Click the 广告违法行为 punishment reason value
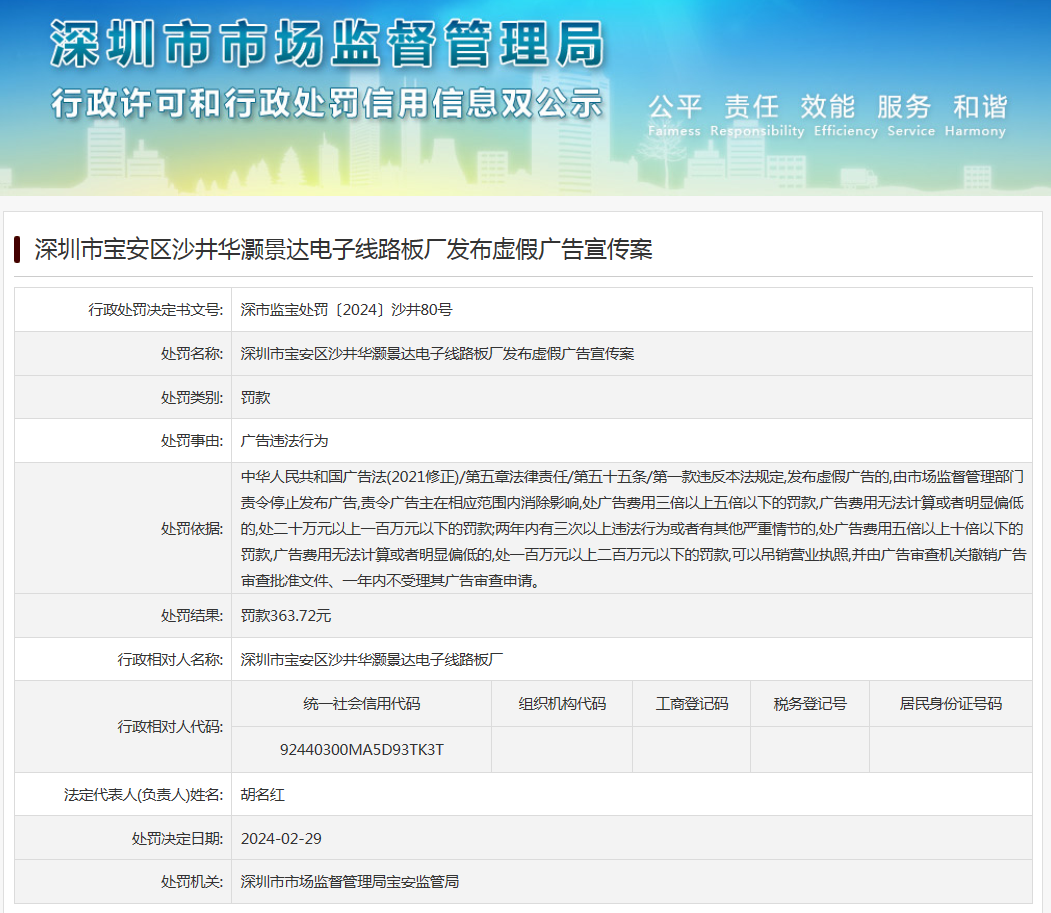 coord(285,440)
